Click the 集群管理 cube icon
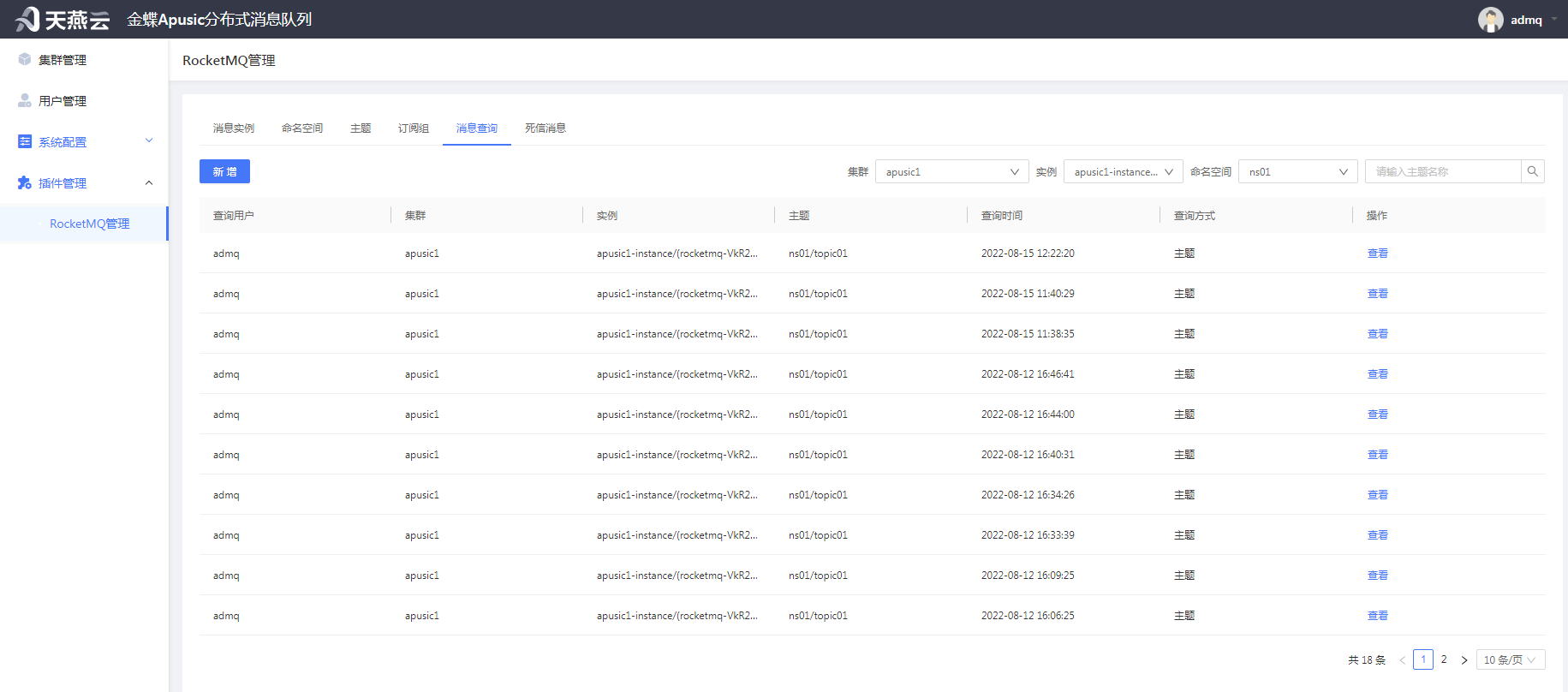The image size is (1568, 692). (25, 59)
